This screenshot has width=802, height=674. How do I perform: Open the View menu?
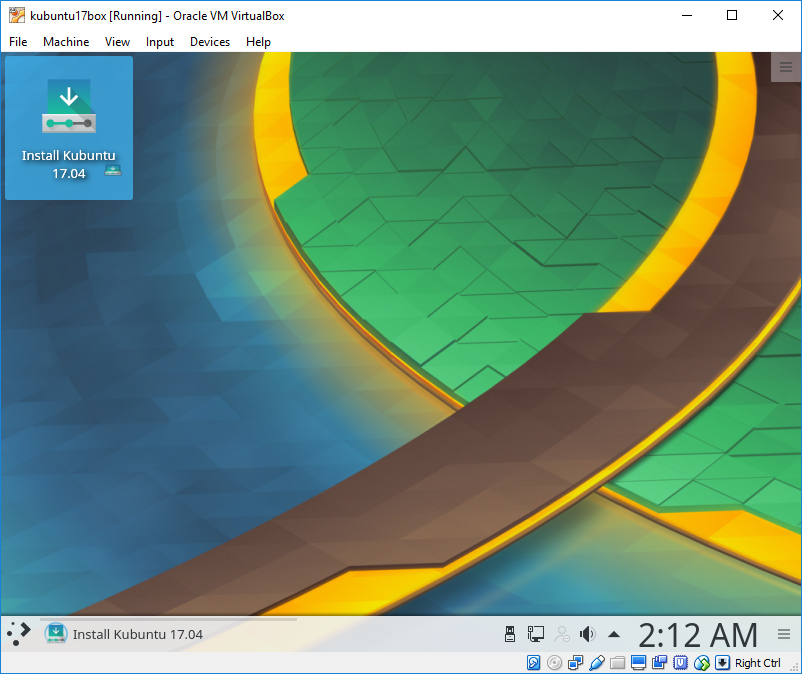(x=117, y=42)
